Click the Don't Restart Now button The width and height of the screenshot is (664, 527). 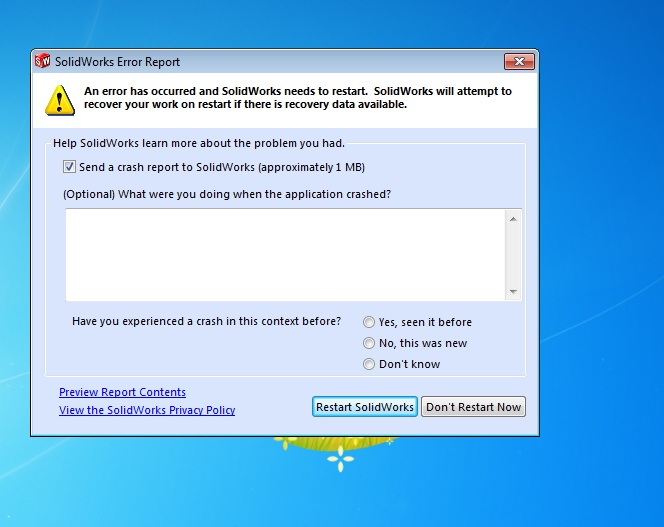(x=473, y=407)
